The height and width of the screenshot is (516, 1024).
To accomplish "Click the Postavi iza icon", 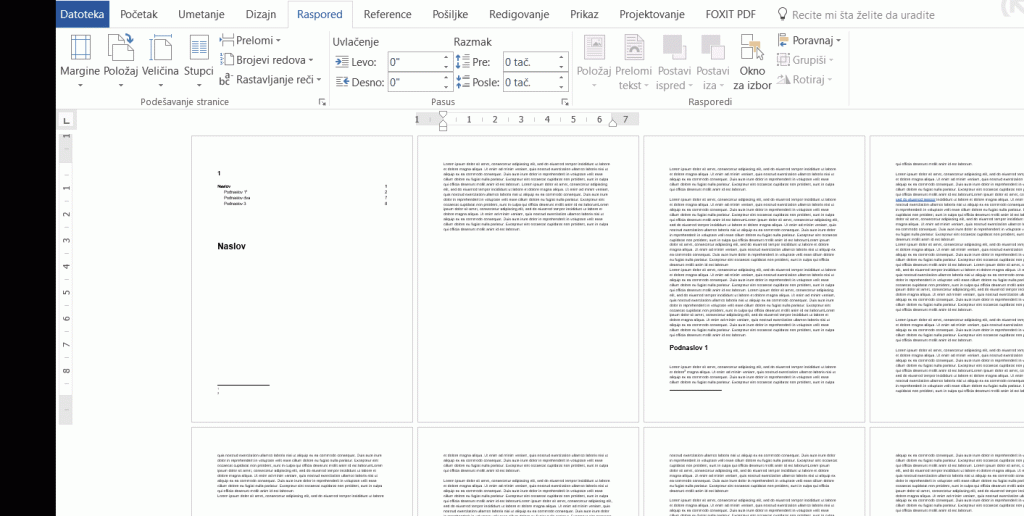I will coord(713,62).
